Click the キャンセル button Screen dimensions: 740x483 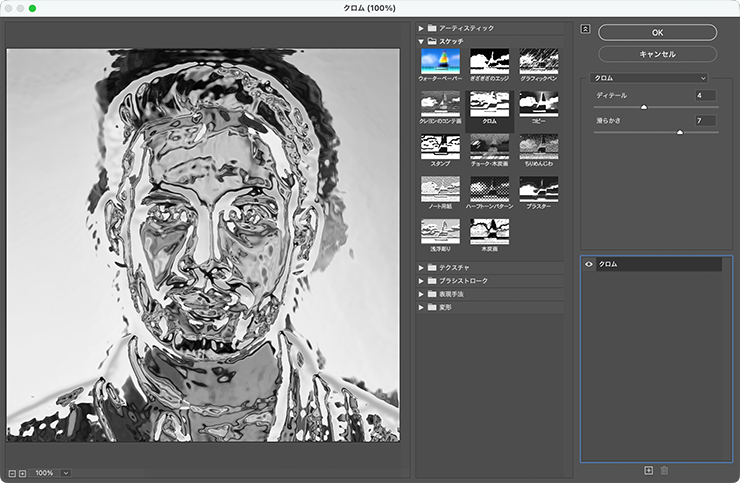click(x=657, y=54)
